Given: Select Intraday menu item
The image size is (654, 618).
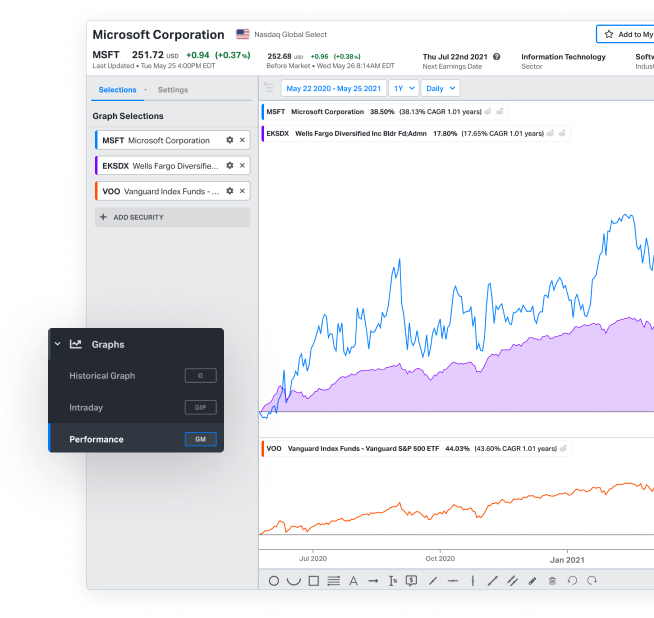Looking at the screenshot, I should click(86, 408).
